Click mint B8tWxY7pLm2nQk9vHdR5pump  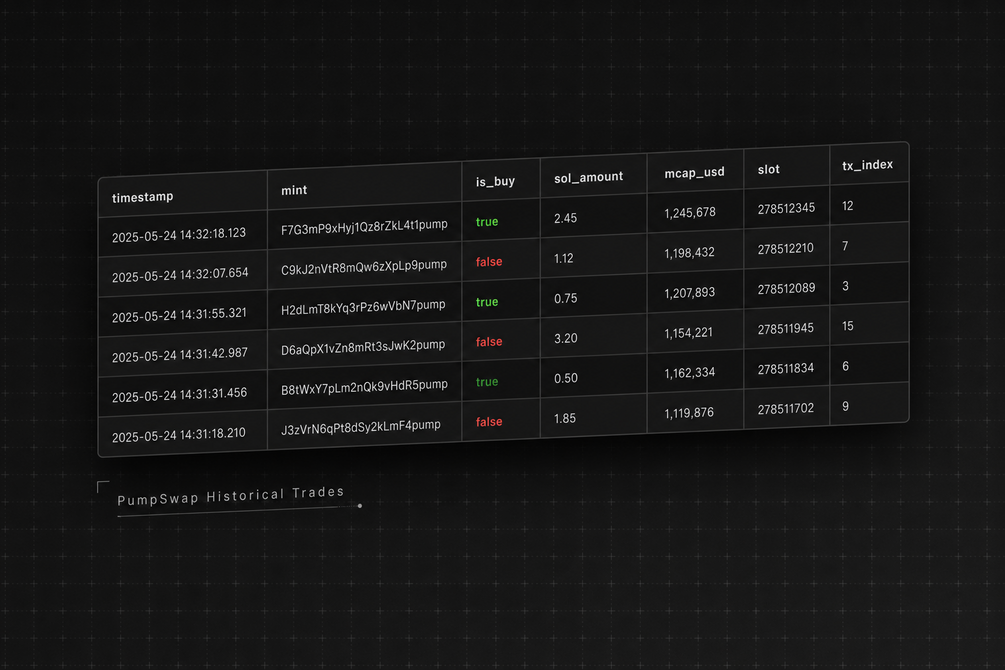pos(364,387)
